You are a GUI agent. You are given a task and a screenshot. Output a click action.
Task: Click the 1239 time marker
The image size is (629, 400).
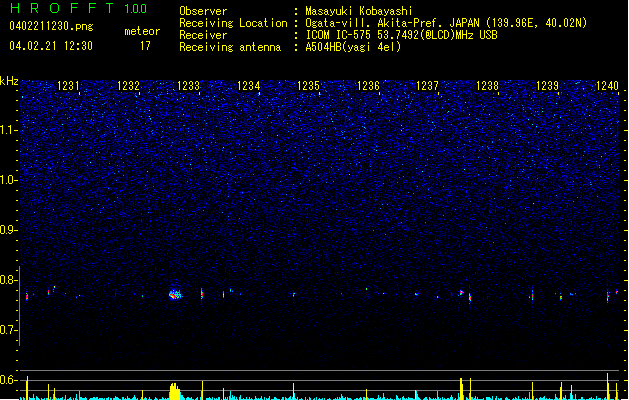pos(547,85)
